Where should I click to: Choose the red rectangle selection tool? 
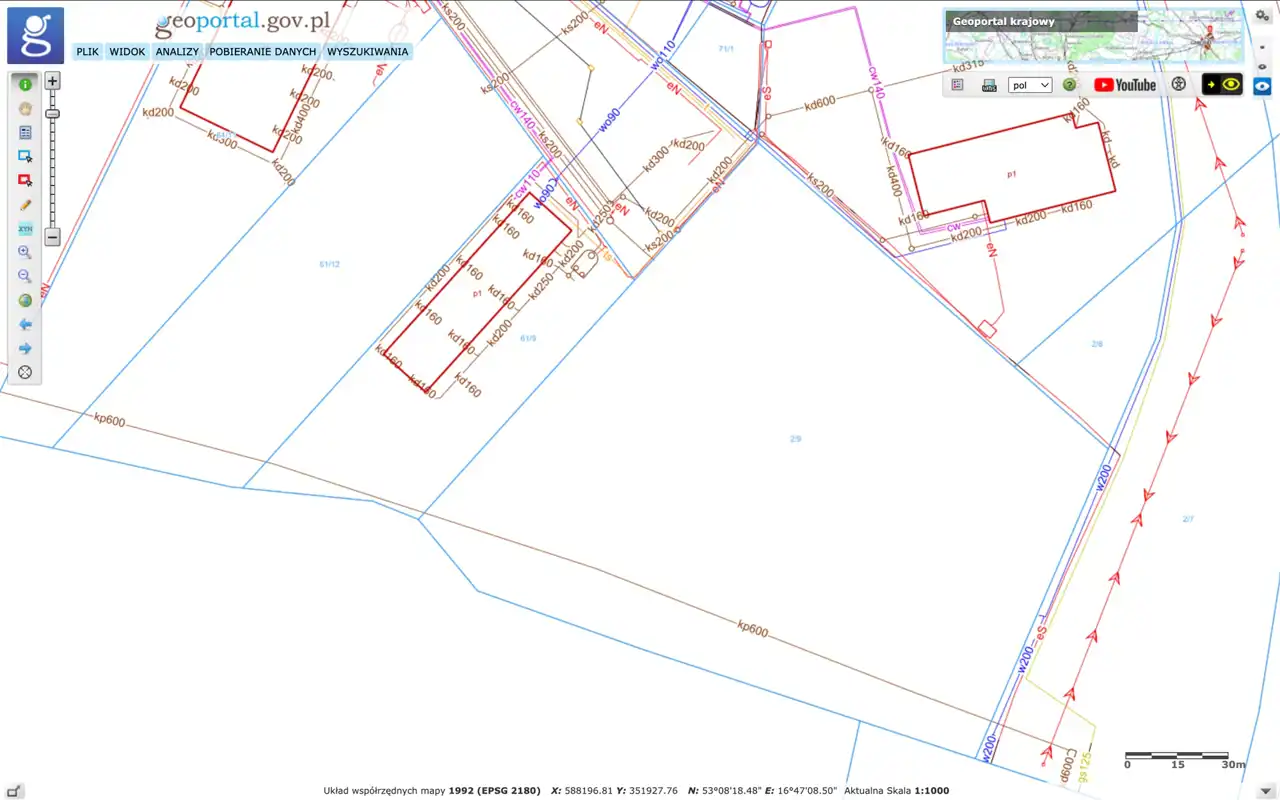point(25,180)
